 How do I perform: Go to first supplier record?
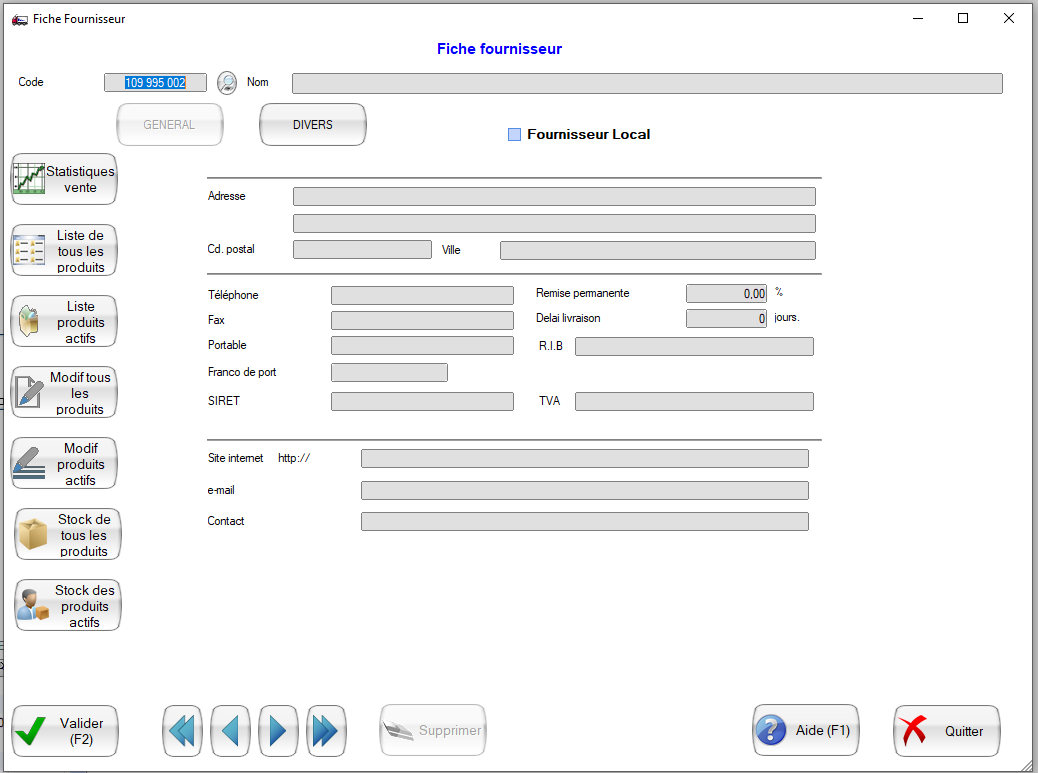pyautogui.click(x=182, y=731)
